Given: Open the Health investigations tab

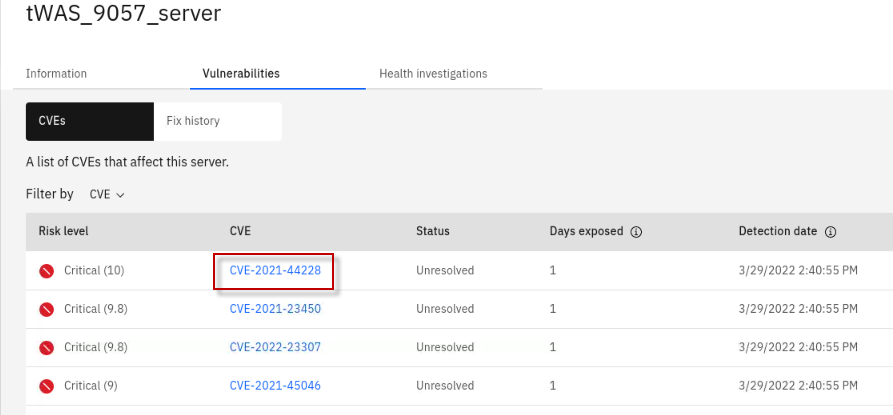Looking at the screenshot, I should coord(433,74).
